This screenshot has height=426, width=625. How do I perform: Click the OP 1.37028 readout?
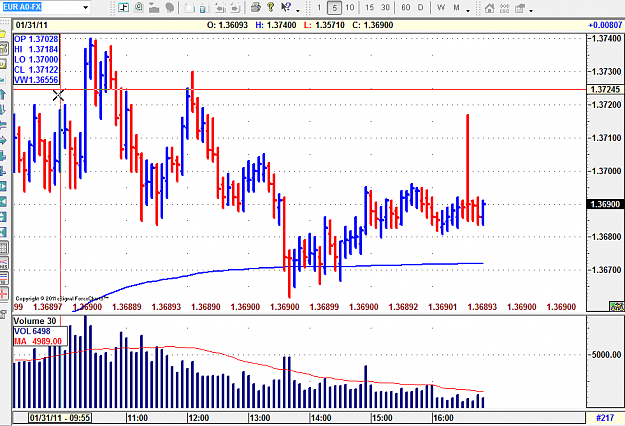[36, 39]
